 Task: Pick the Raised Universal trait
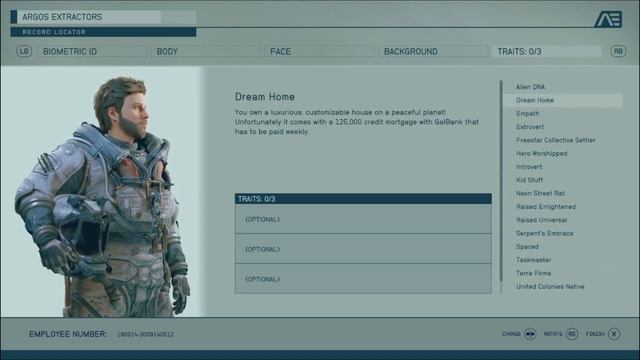pos(541,220)
